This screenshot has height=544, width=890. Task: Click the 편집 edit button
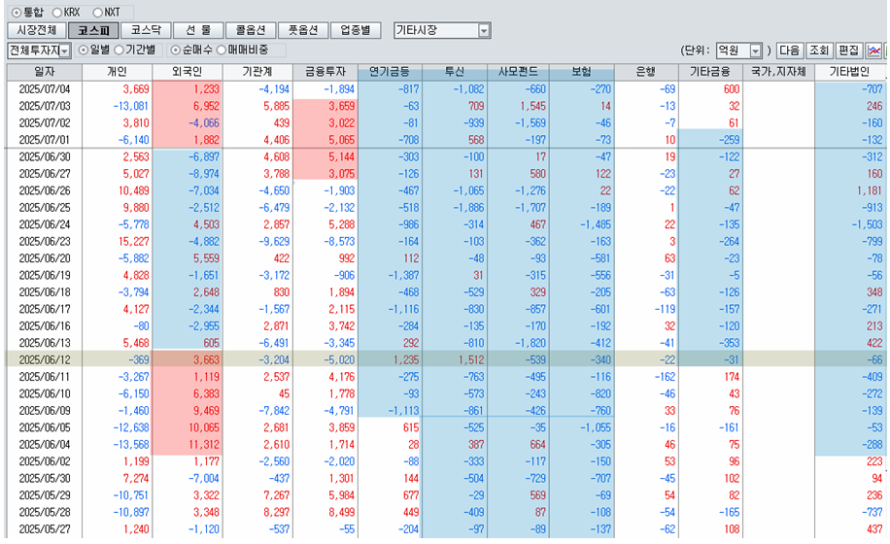[x=849, y=50]
